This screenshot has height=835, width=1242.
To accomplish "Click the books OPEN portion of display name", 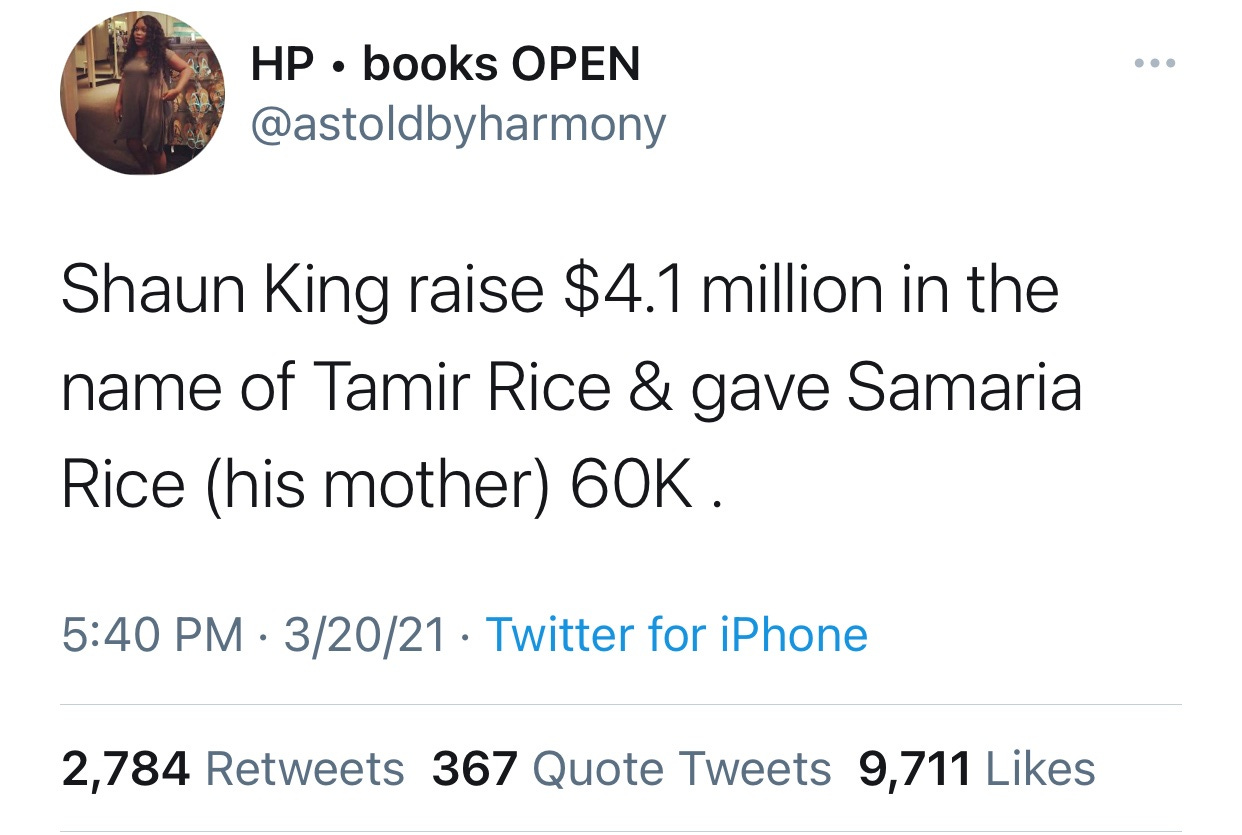I will click(502, 65).
